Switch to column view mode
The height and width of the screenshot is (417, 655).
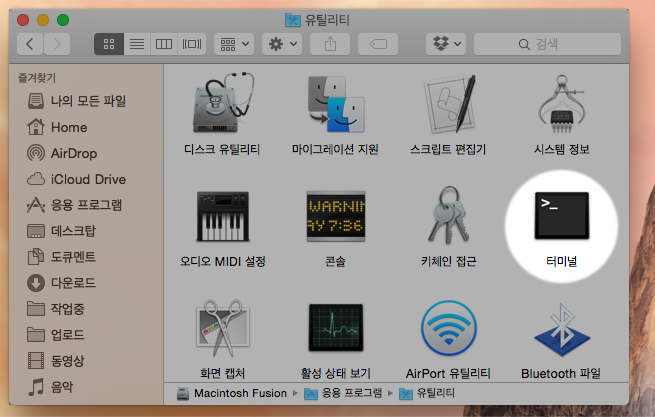(164, 44)
